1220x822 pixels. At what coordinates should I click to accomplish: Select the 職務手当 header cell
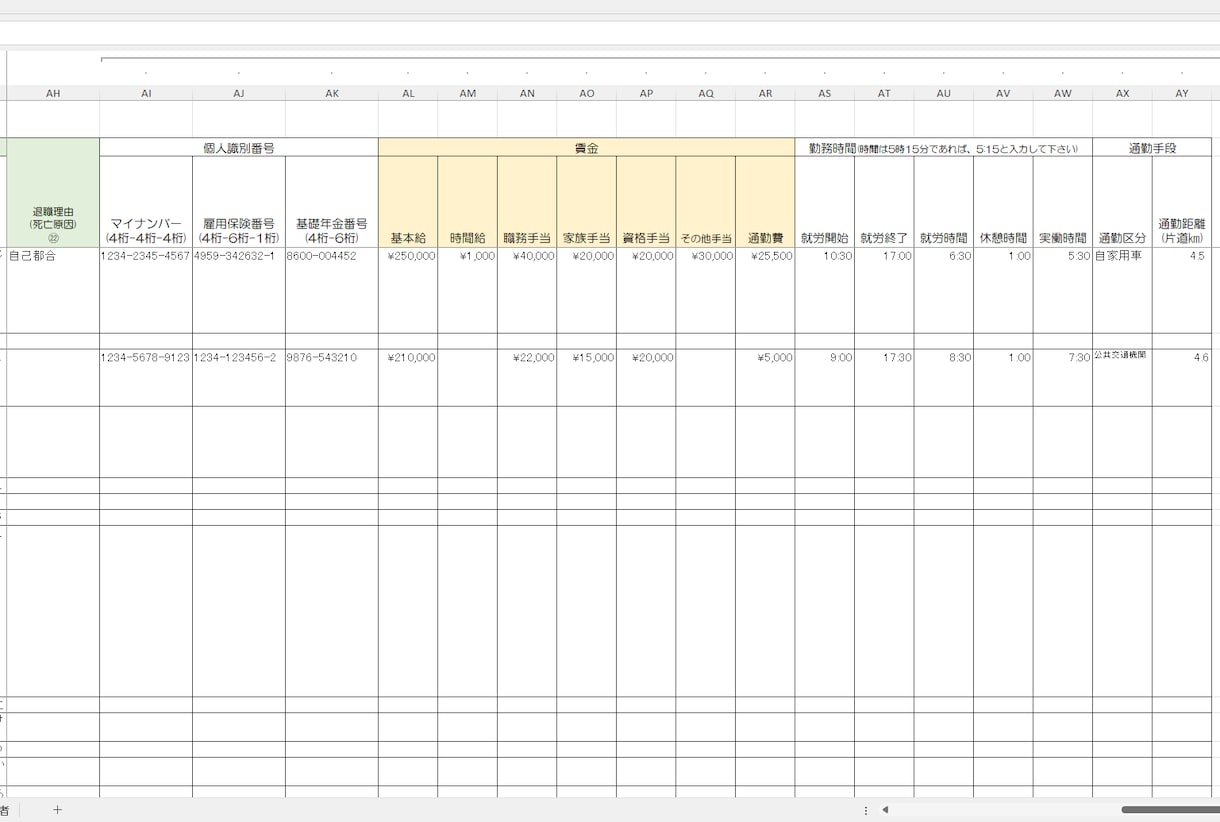527,202
